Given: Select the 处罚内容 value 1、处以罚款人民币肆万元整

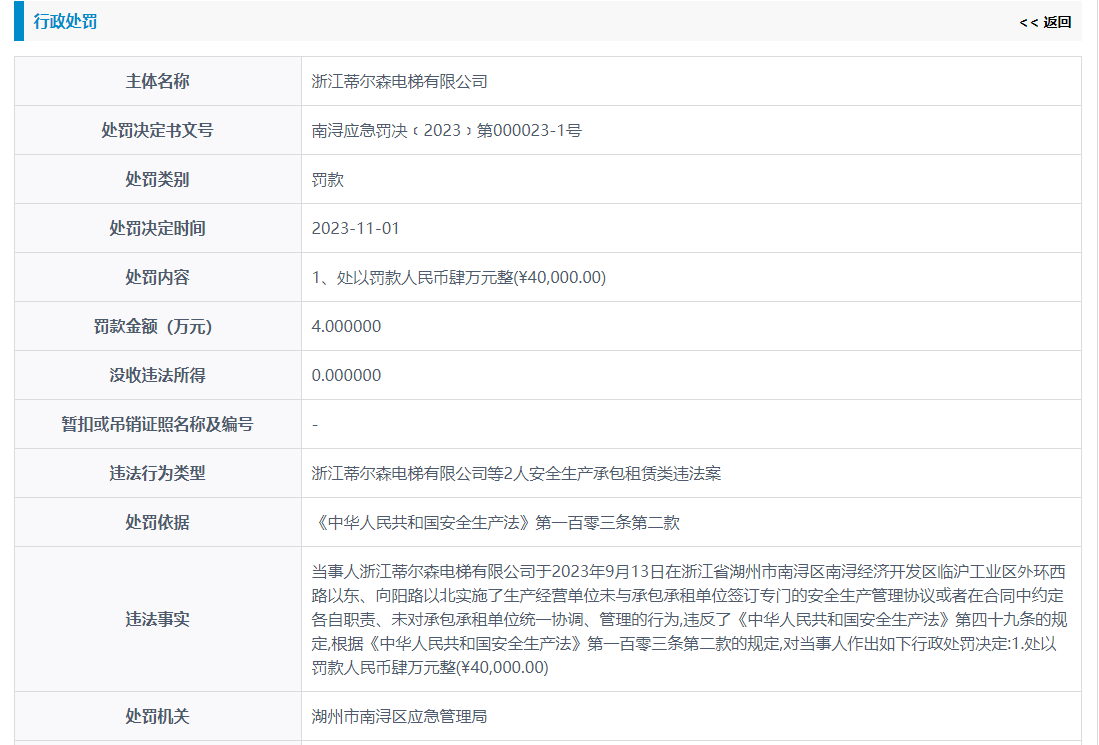Looking at the screenshot, I should (x=458, y=278).
